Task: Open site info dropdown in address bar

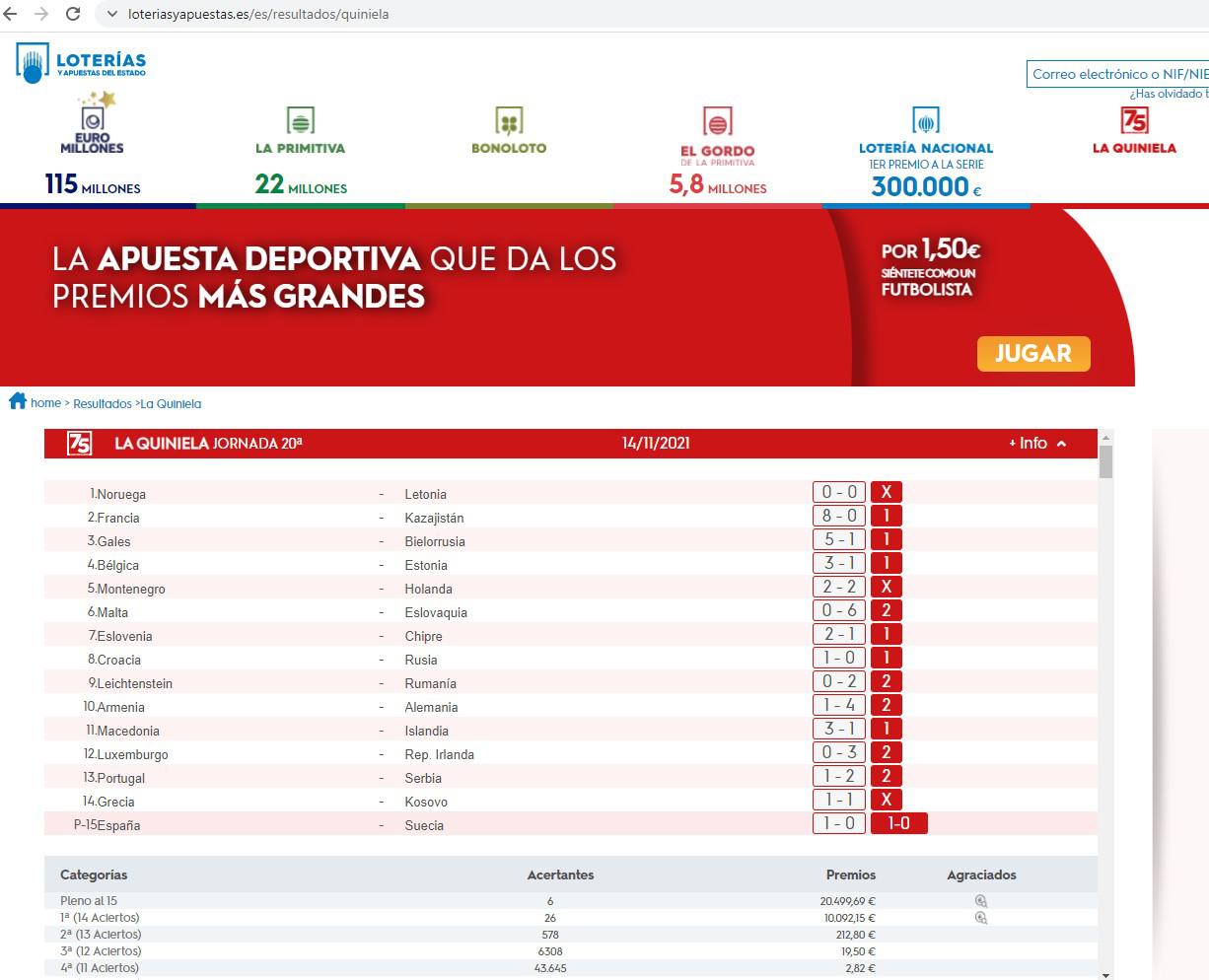Action: pos(111,14)
